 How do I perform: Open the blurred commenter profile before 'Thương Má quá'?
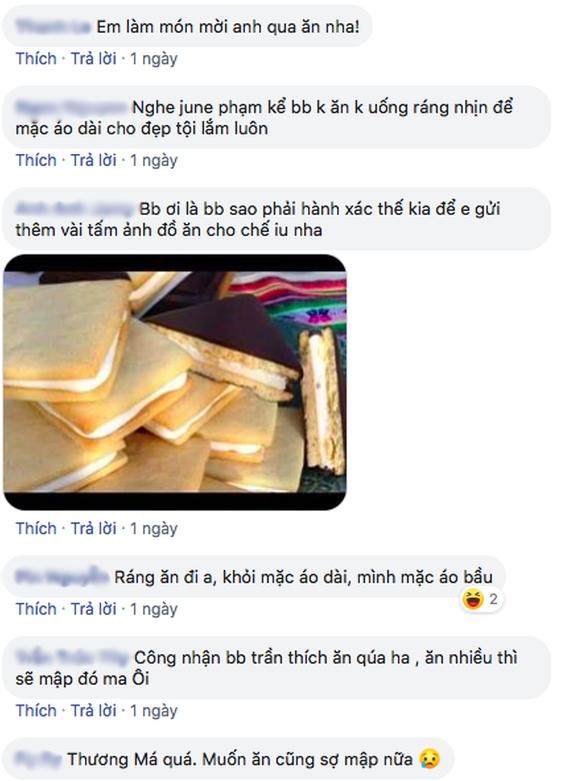[39, 759]
